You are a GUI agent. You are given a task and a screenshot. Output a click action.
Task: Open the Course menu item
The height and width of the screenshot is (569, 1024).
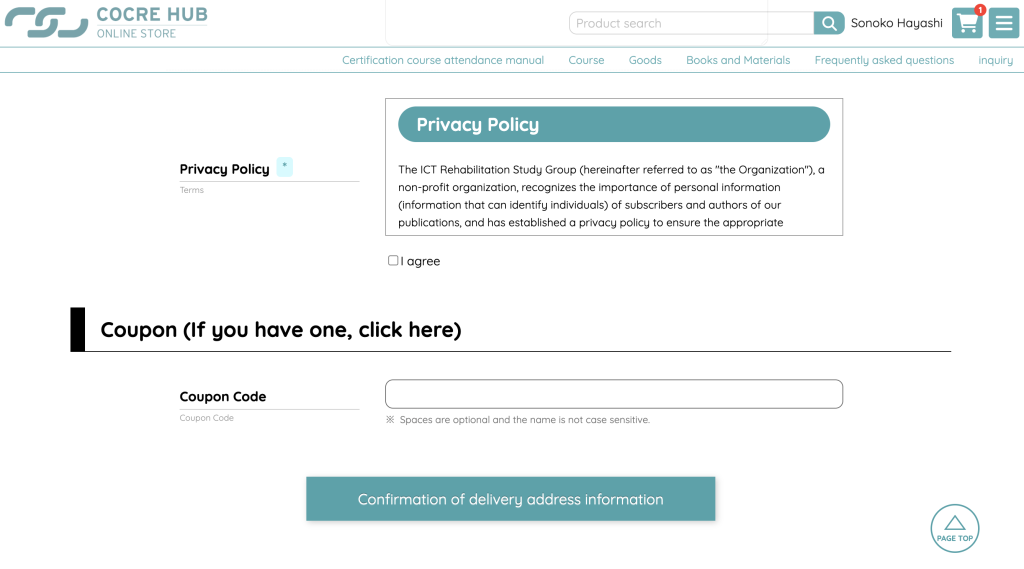coord(586,60)
